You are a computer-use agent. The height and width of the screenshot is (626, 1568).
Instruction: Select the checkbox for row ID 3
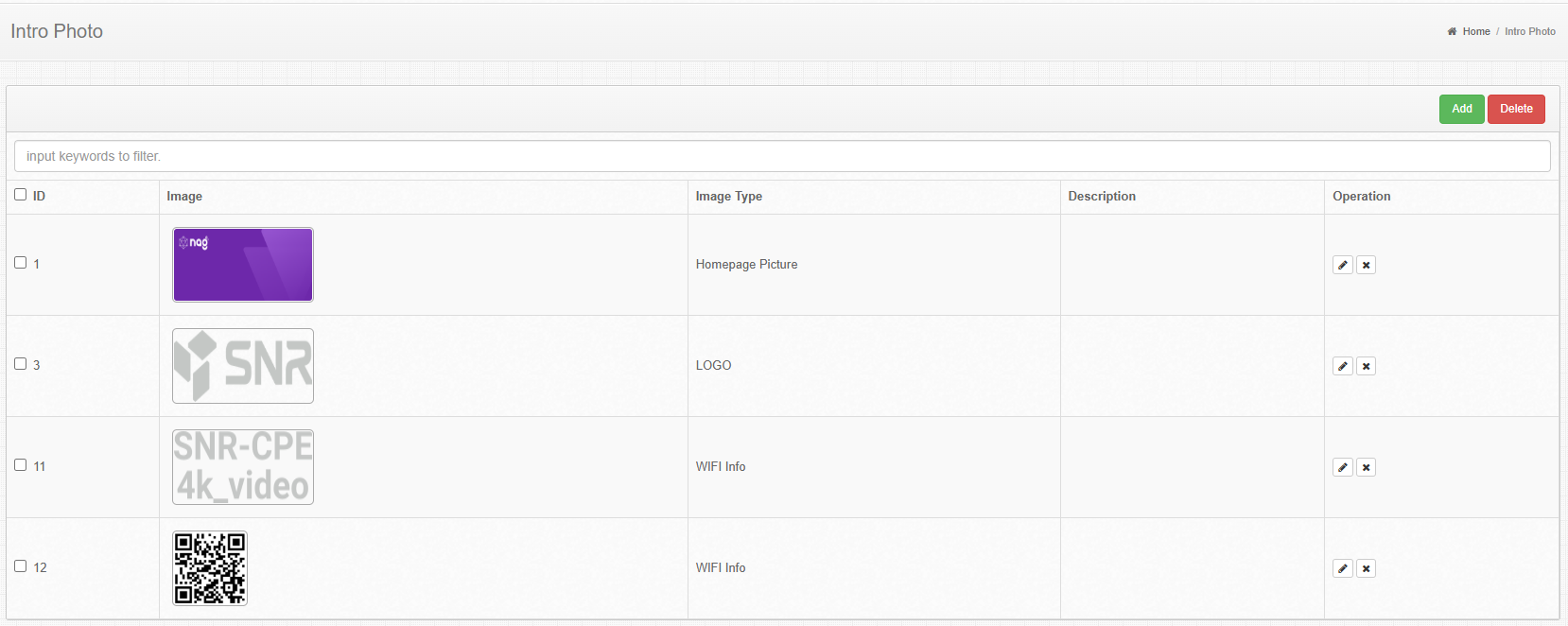(x=21, y=364)
